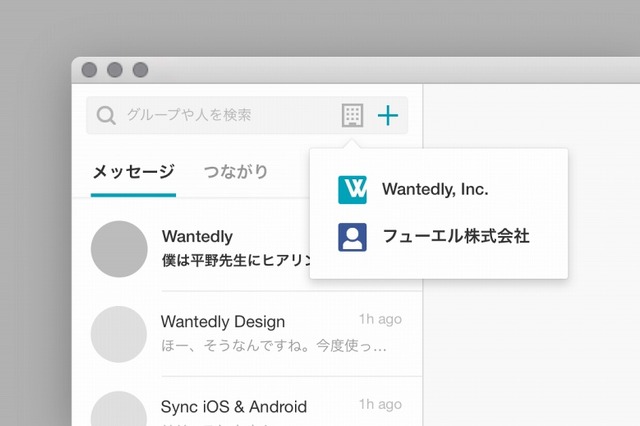The height and width of the screenshot is (426, 640).
Task: Click the ほー、そうなんですね message preview
Action: click(273, 346)
